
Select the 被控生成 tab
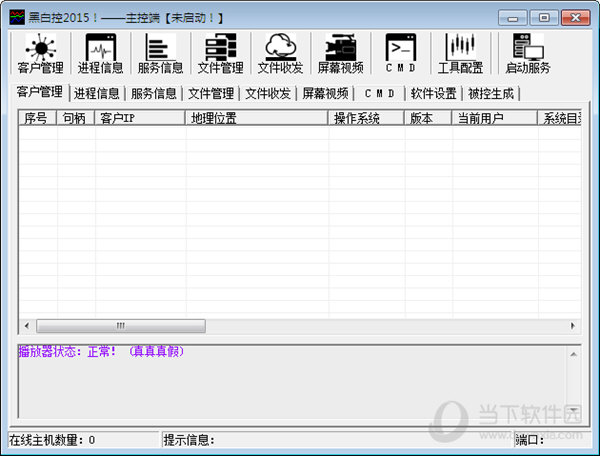pyautogui.click(x=490, y=94)
